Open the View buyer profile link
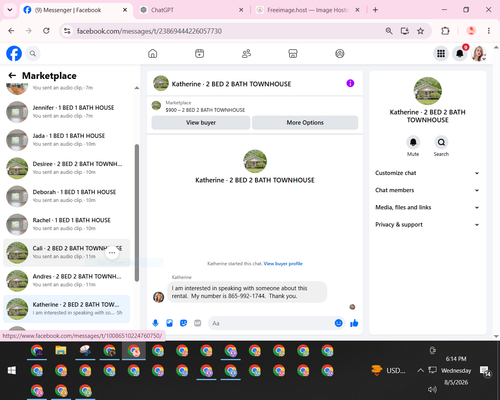 [x=283, y=264]
